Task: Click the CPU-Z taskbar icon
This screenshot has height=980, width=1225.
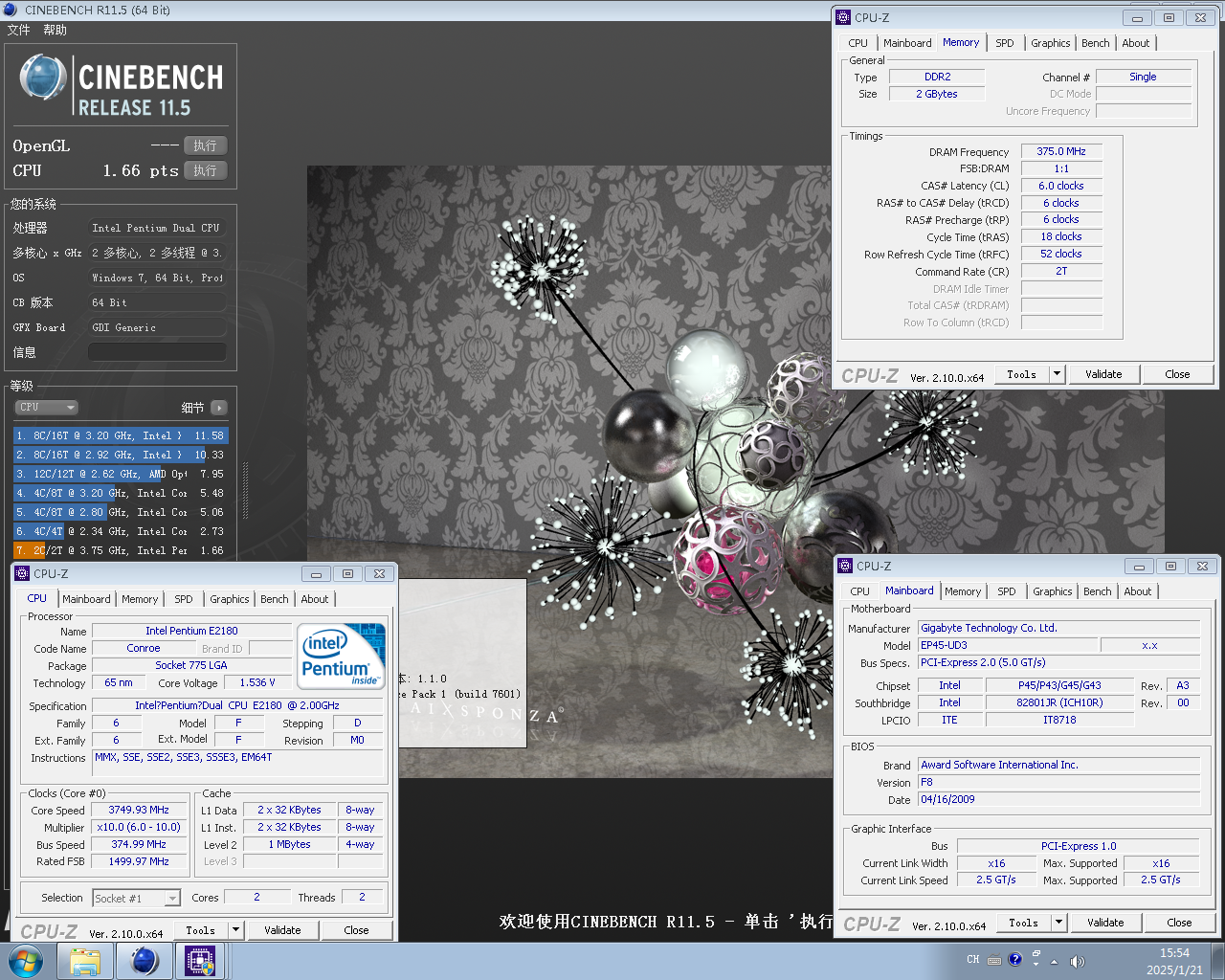Action: [x=200, y=961]
